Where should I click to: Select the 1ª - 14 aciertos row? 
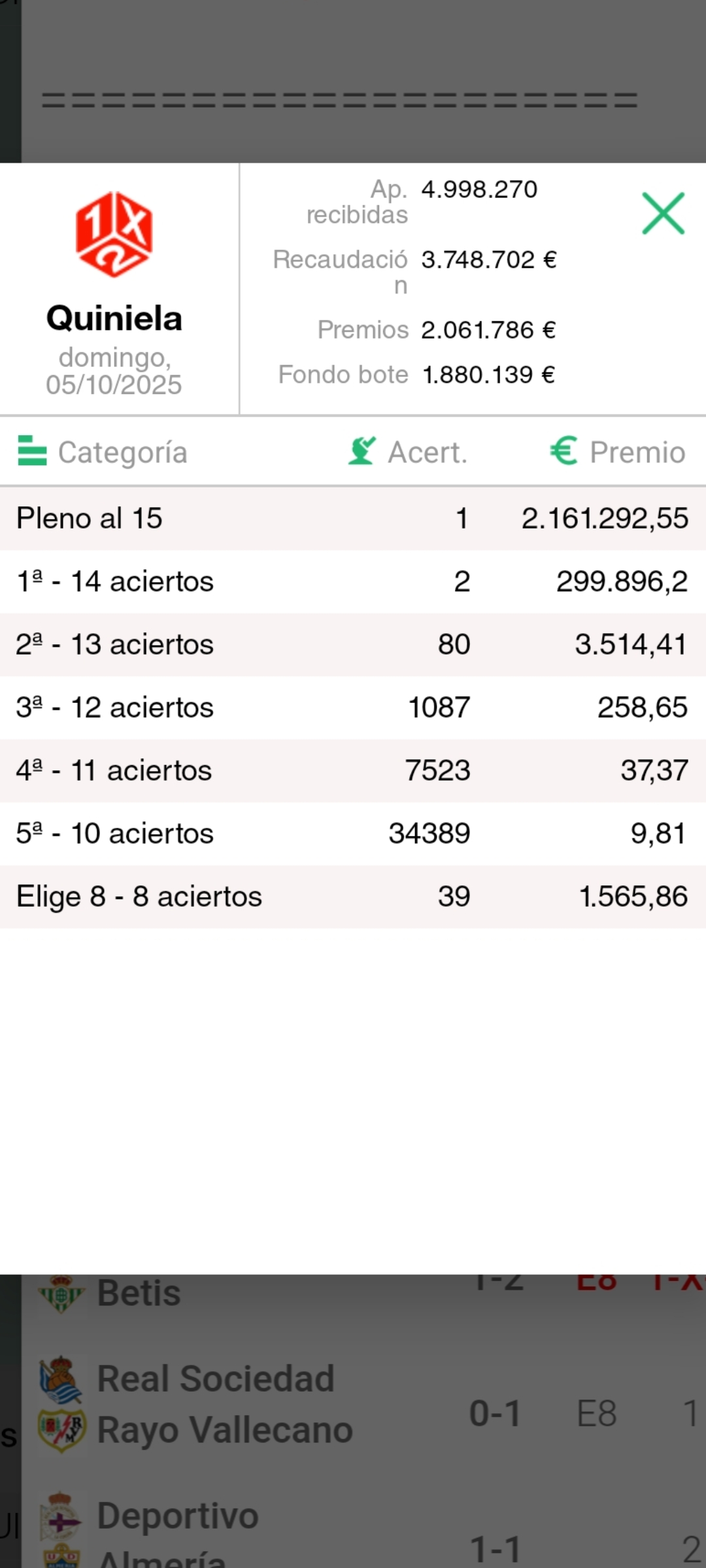click(353, 581)
